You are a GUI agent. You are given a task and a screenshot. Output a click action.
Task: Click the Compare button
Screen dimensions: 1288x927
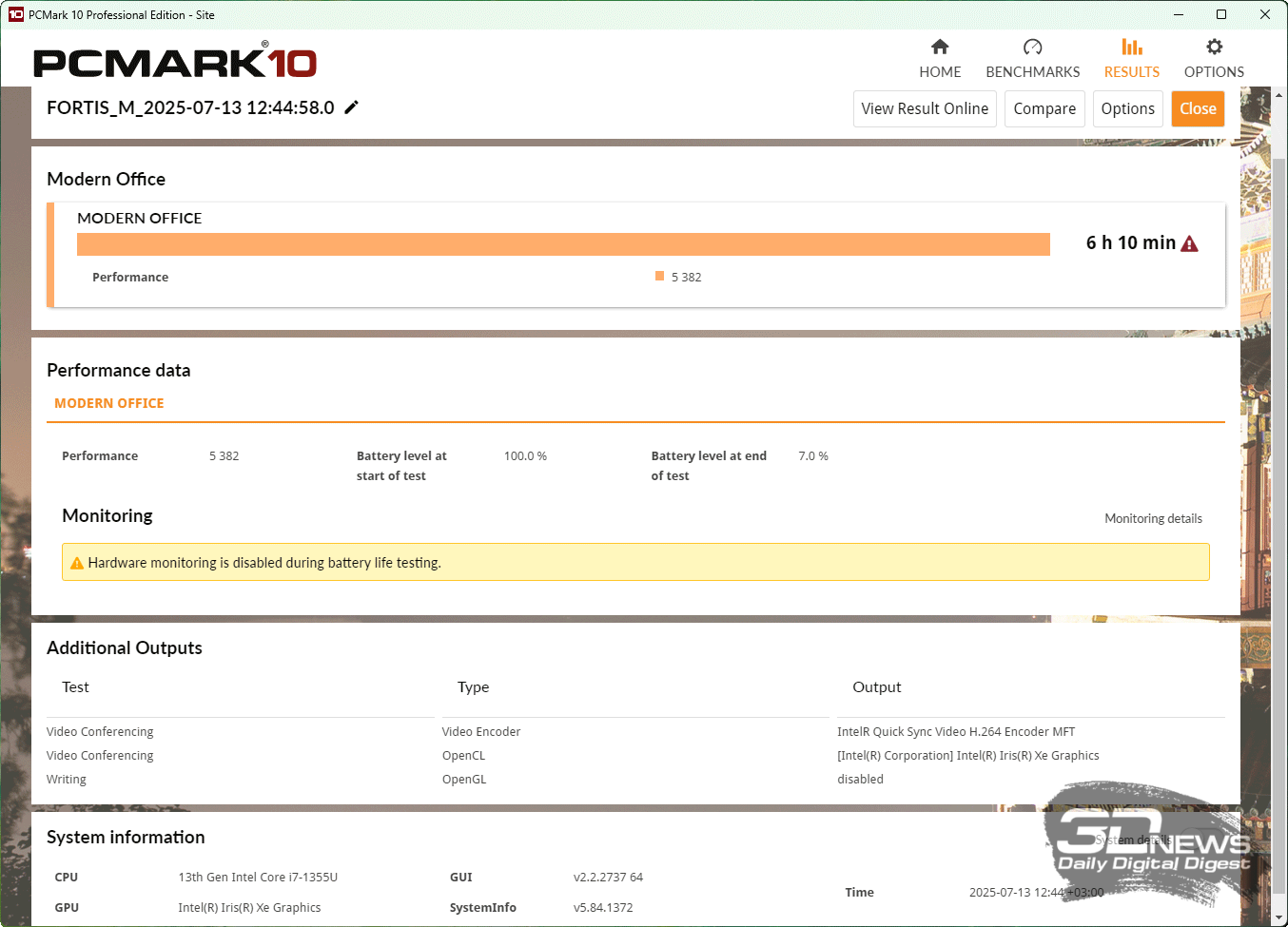click(x=1044, y=108)
